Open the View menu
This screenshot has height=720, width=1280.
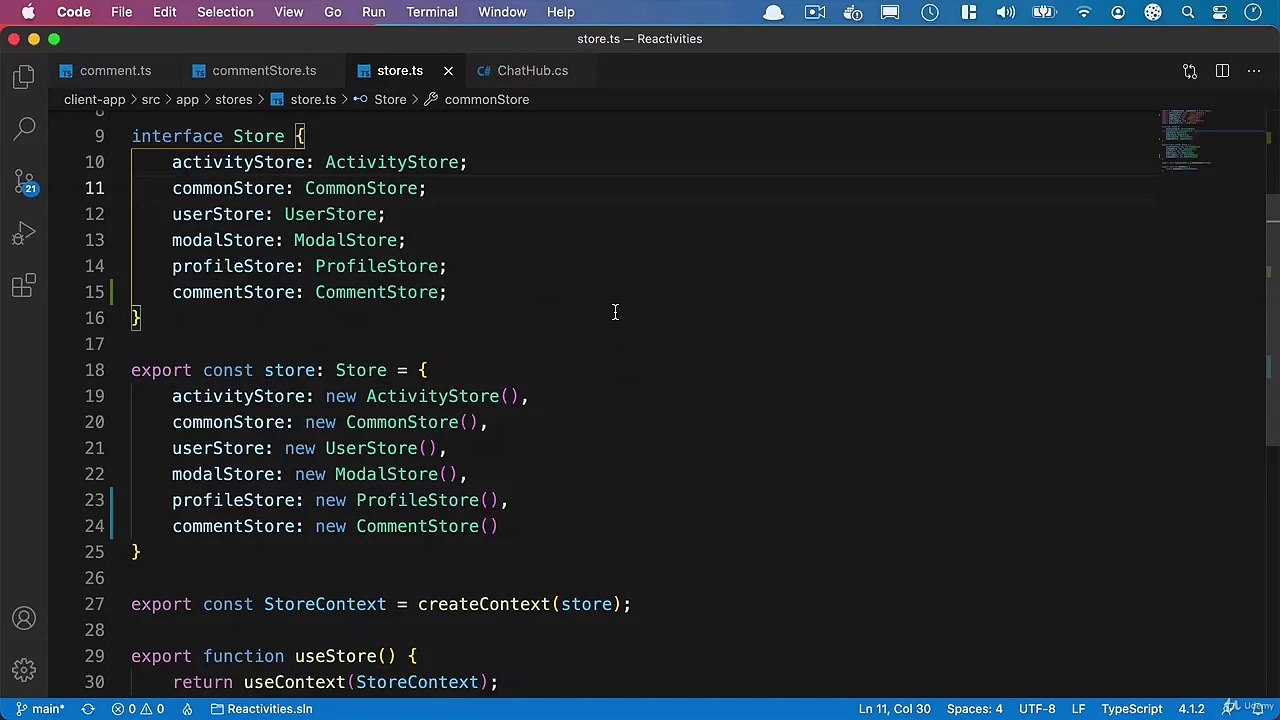[288, 12]
